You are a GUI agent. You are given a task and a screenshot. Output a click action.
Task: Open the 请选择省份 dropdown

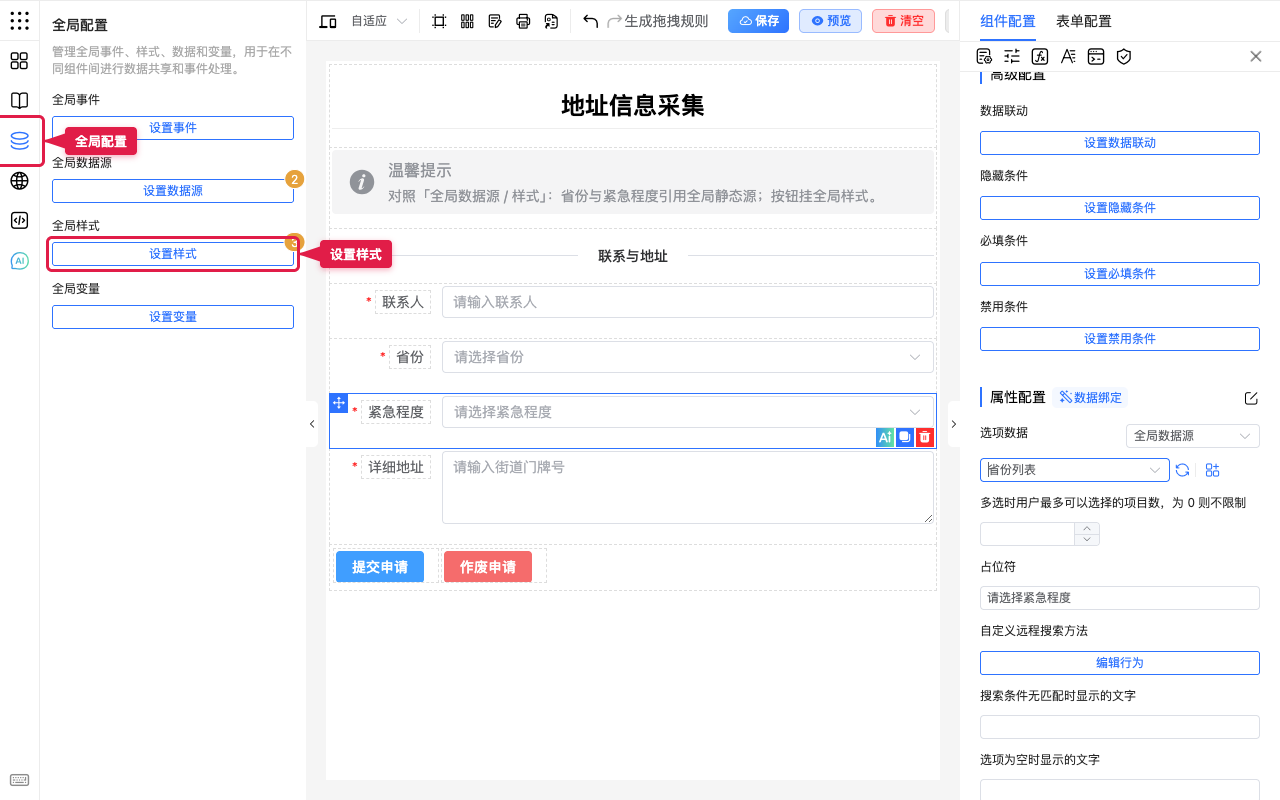pyautogui.click(x=688, y=357)
